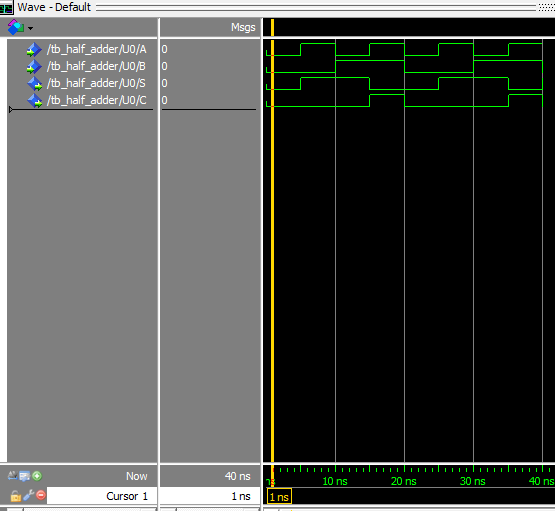Click the icon beside signal U0/S
555x511 pixels.
click(35, 84)
